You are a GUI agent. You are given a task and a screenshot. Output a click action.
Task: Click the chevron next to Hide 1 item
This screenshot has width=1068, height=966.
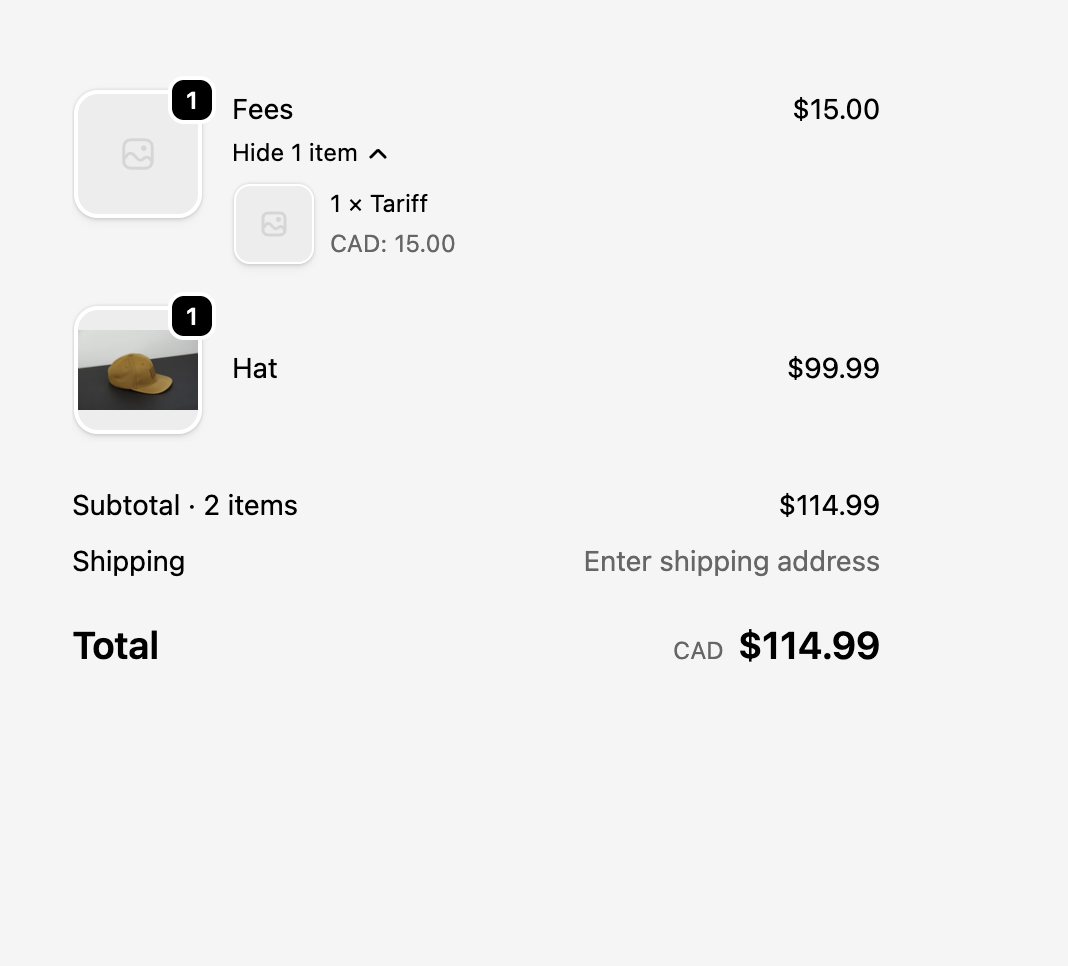(379, 152)
